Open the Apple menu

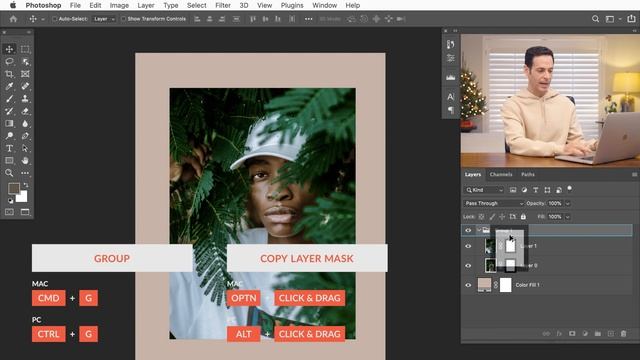coord(13,5)
